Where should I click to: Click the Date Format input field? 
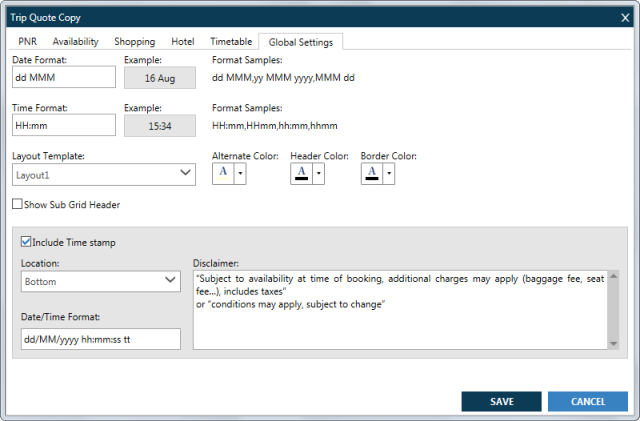[65, 77]
